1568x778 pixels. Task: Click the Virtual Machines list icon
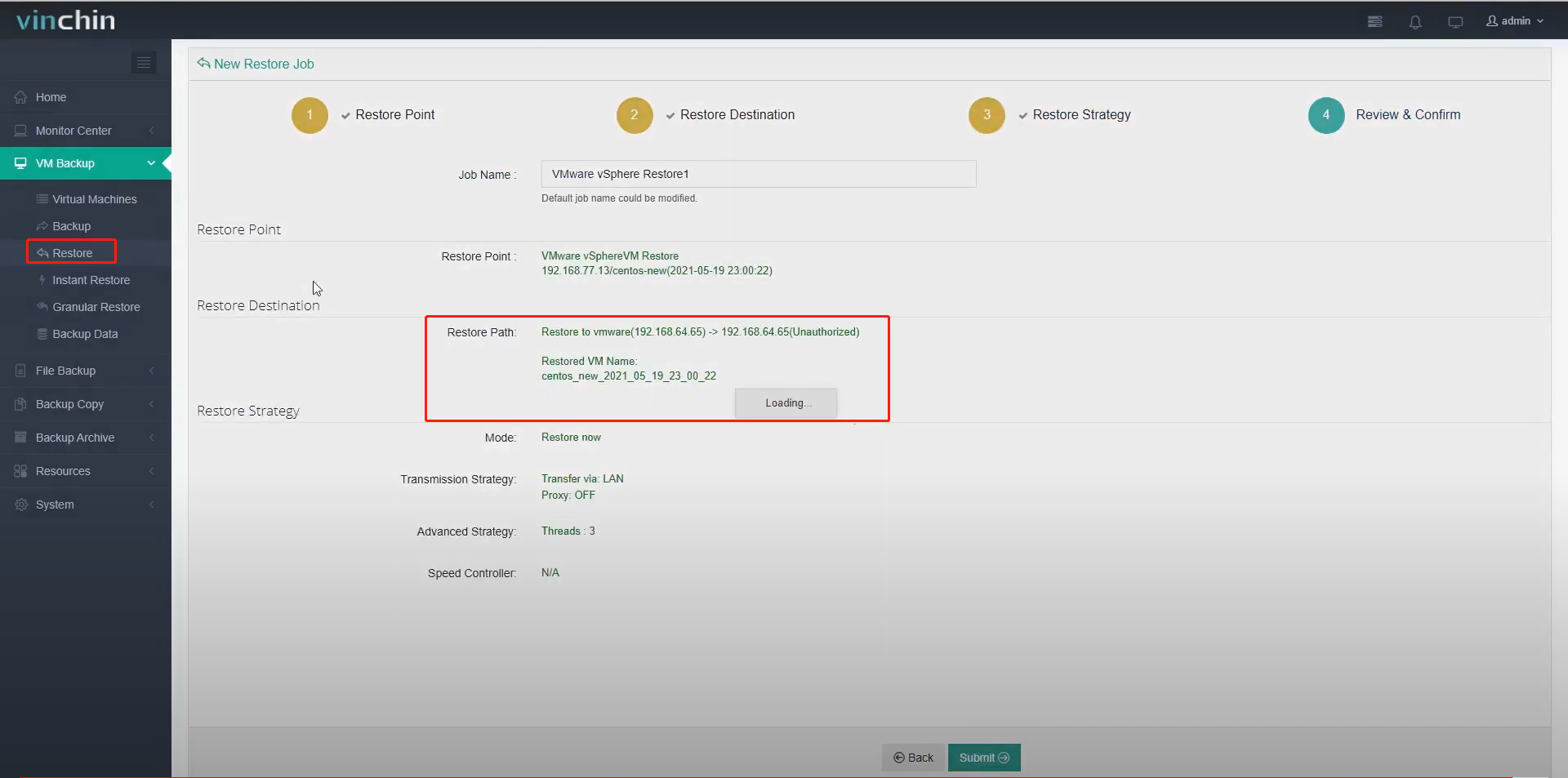[x=42, y=199]
